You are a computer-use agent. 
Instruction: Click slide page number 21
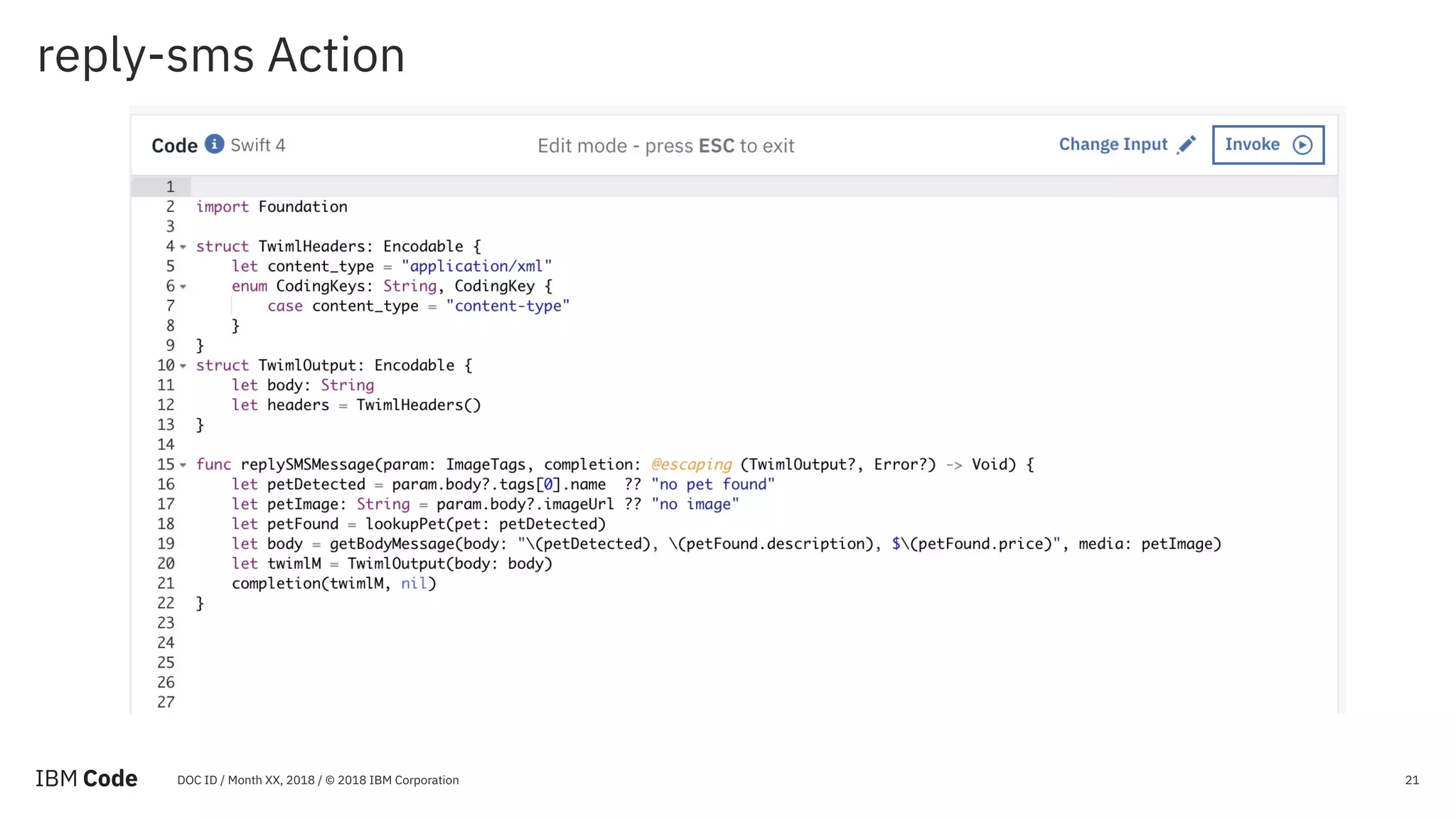[1412, 780]
